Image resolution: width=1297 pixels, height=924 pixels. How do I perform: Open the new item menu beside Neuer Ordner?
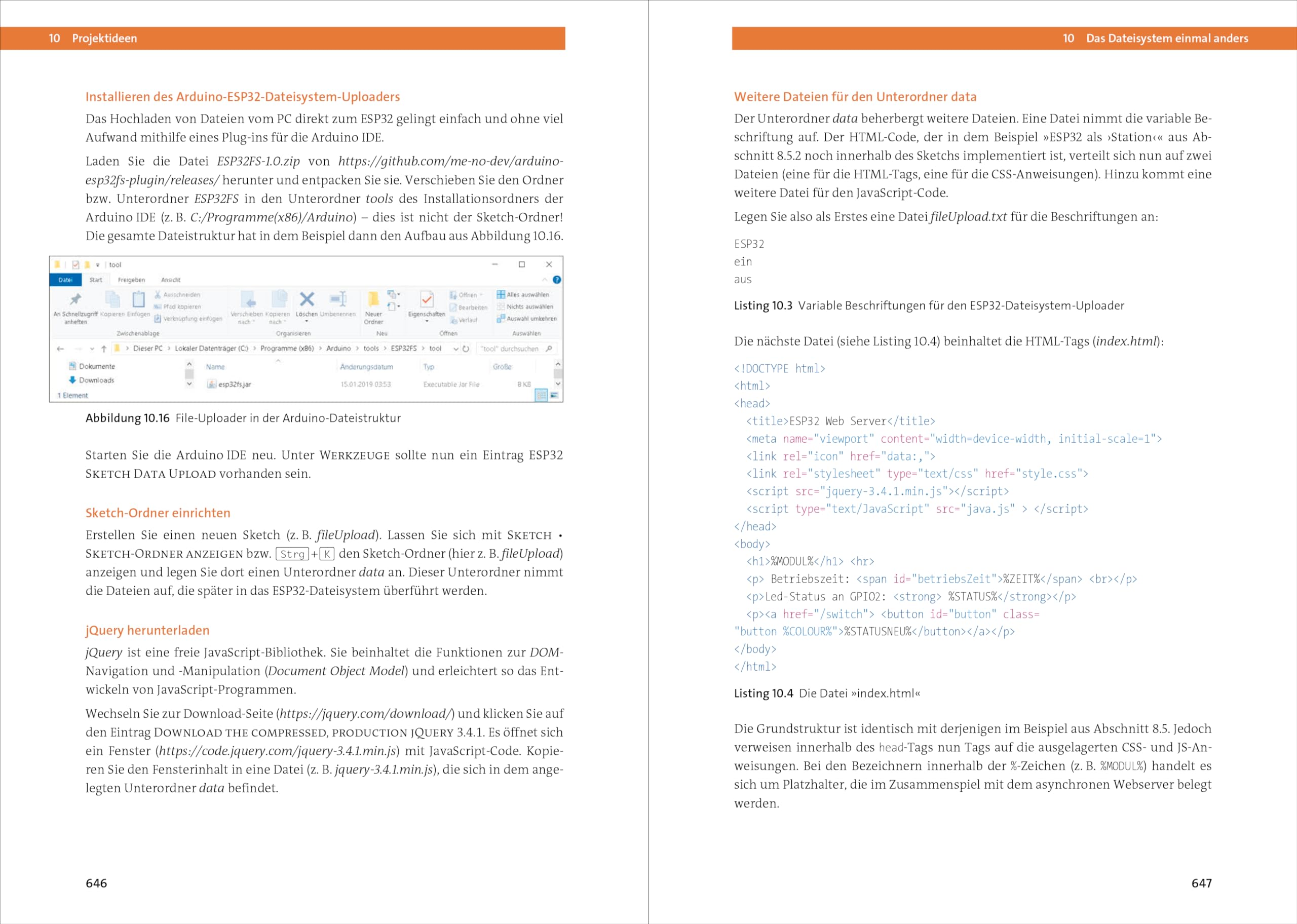pos(394,294)
